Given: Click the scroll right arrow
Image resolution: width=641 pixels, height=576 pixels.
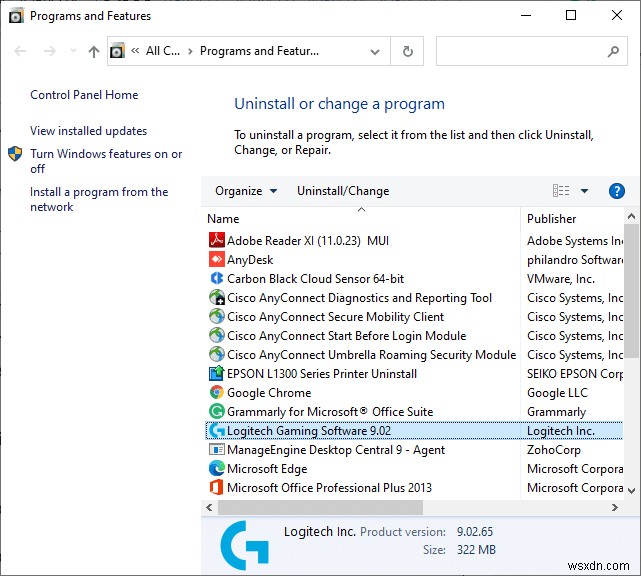Looking at the screenshot, I should [x=614, y=507].
